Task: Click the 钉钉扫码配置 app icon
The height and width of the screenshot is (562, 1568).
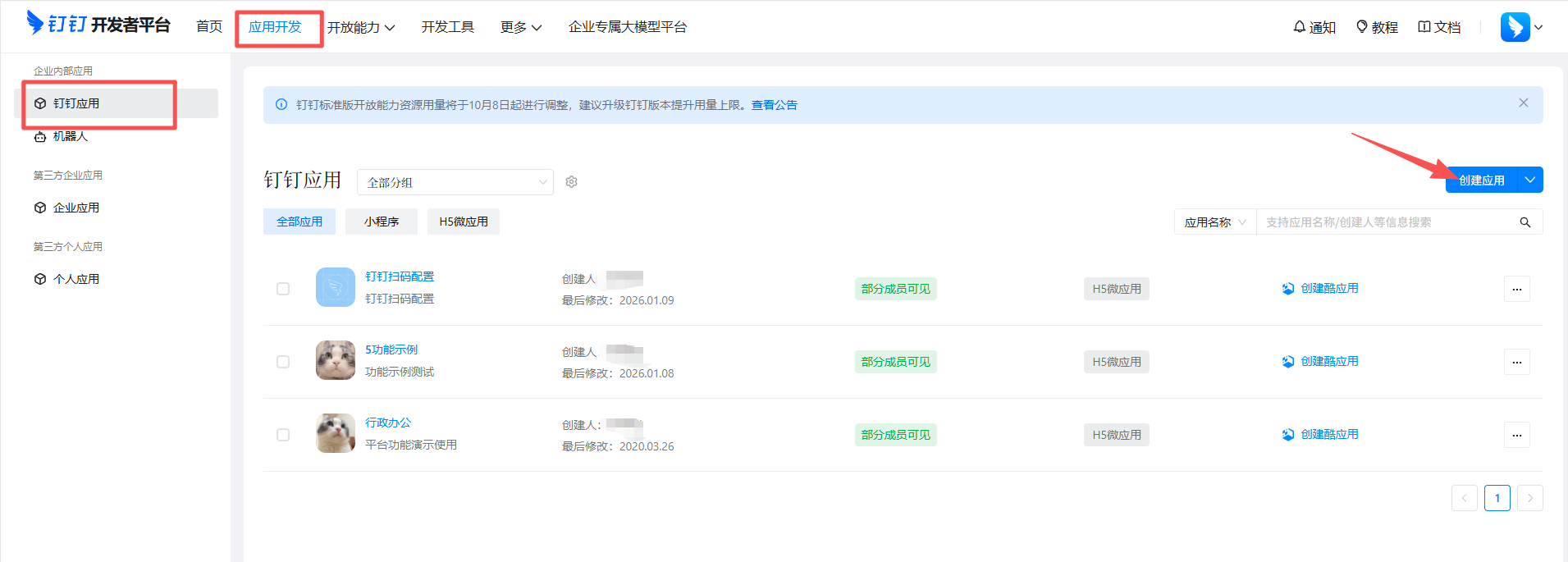Action: click(x=336, y=287)
